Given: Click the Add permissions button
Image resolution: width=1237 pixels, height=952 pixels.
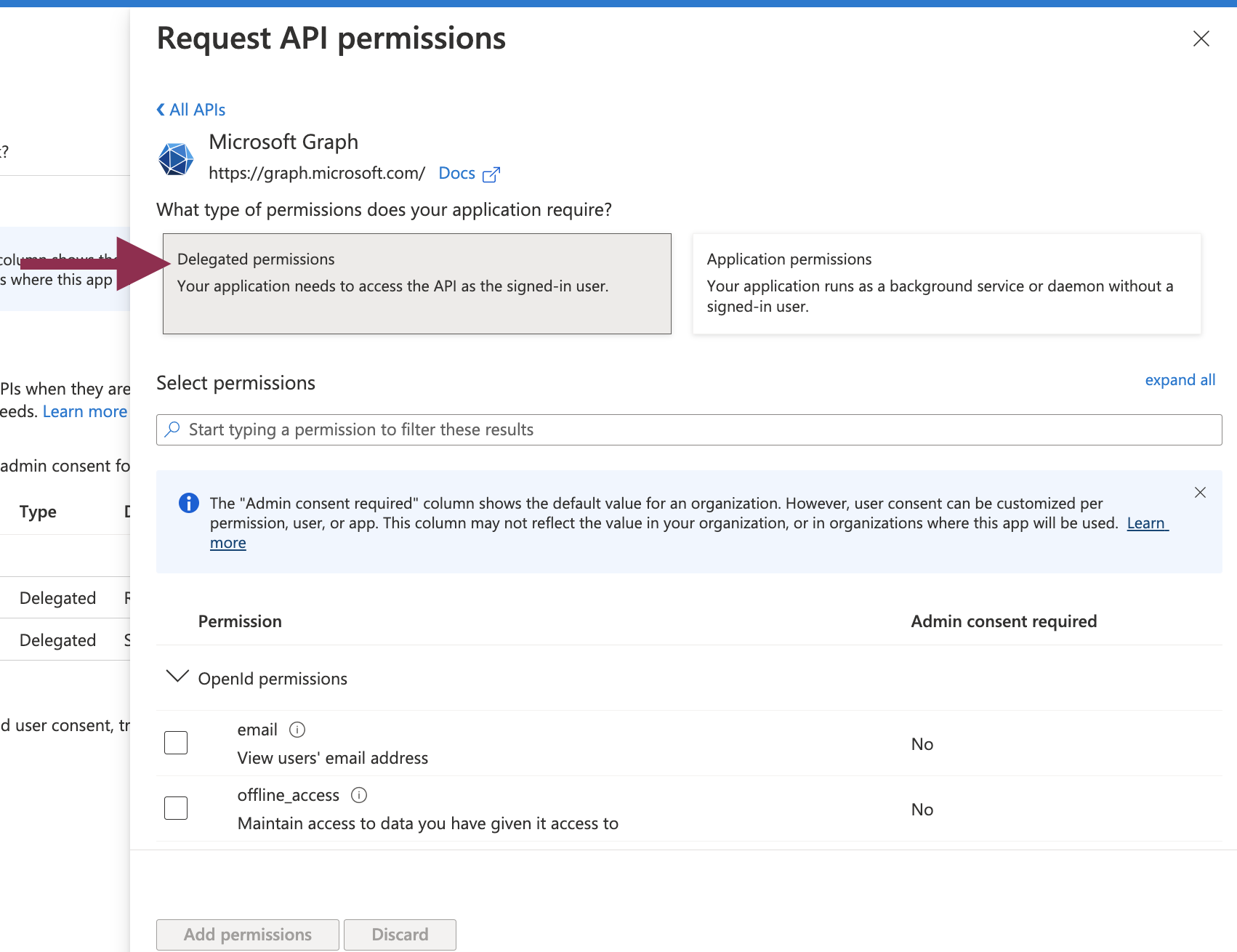Looking at the screenshot, I should 247,935.
